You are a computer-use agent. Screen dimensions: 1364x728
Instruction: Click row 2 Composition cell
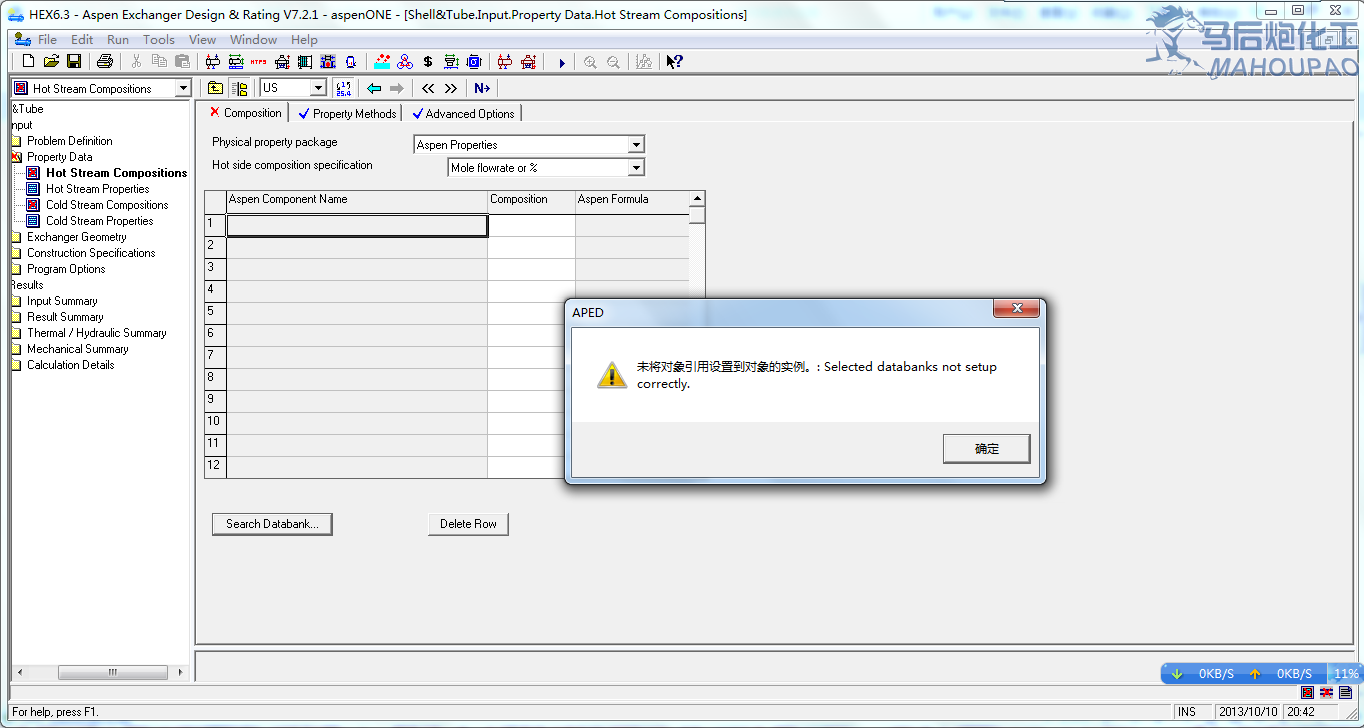pyautogui.click(x=531, y=247)
